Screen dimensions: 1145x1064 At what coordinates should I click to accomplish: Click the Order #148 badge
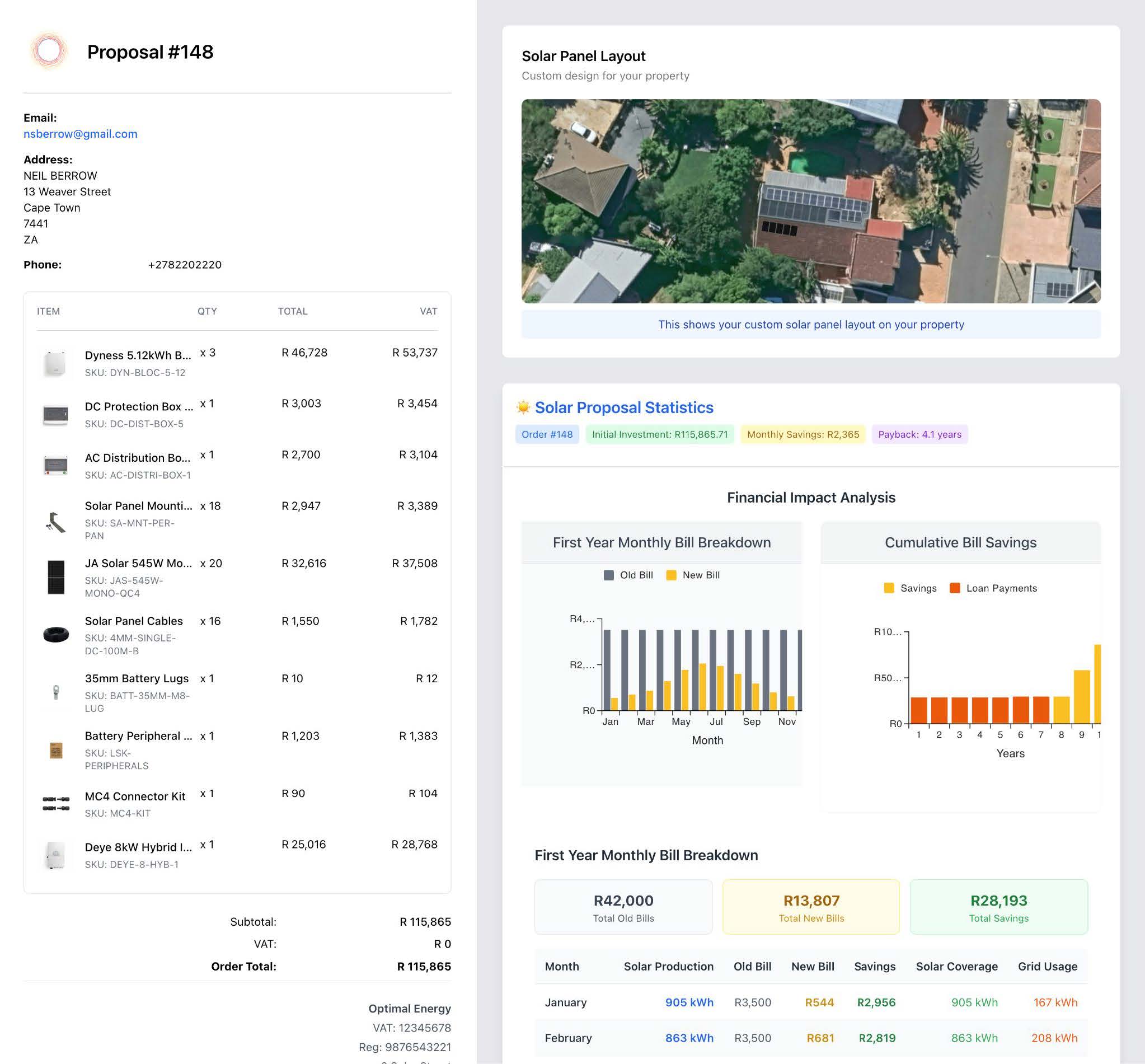click(546, 434)
